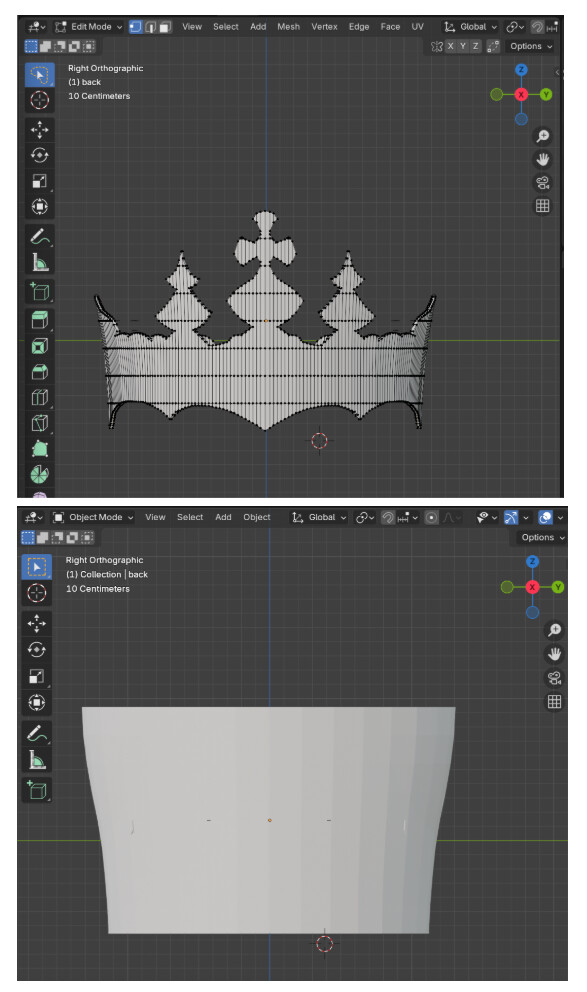Screen dimensions: 587x992
Task: Select the Transform tool in Object Mode viewport
Action: [37, 702]
